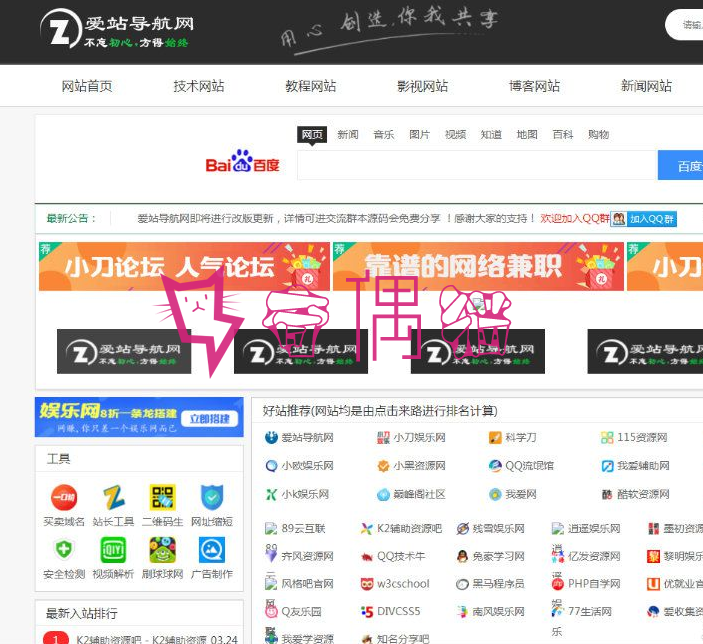The width and height of the screenshot is (703, 644).
Task: Click the DIVCSS5 icon
Action: click(367, 612)
